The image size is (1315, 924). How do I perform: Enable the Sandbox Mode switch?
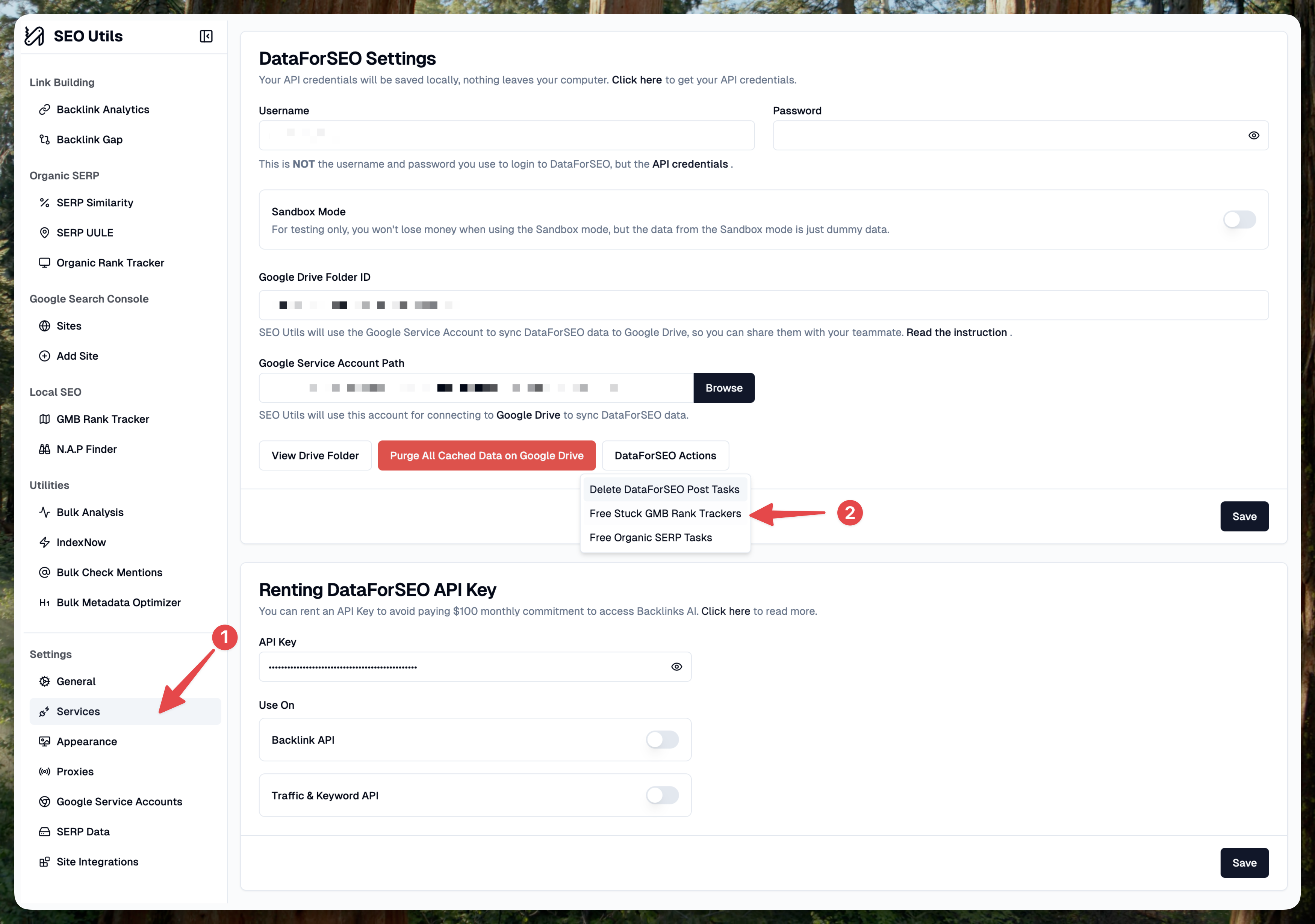(x=1239, y=220)
